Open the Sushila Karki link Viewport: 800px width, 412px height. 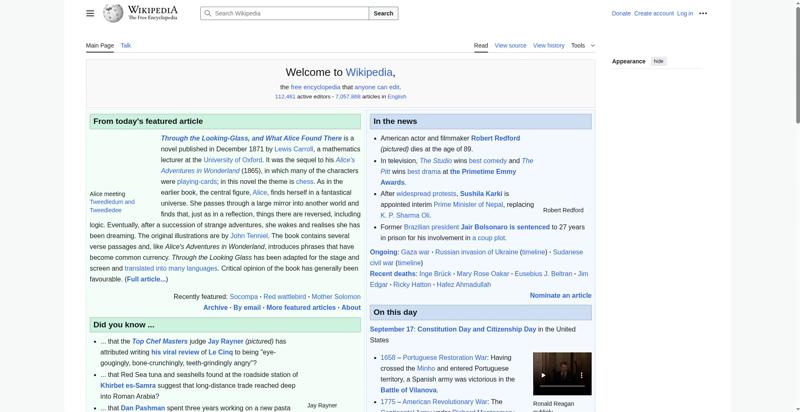(x=481, y=193)
